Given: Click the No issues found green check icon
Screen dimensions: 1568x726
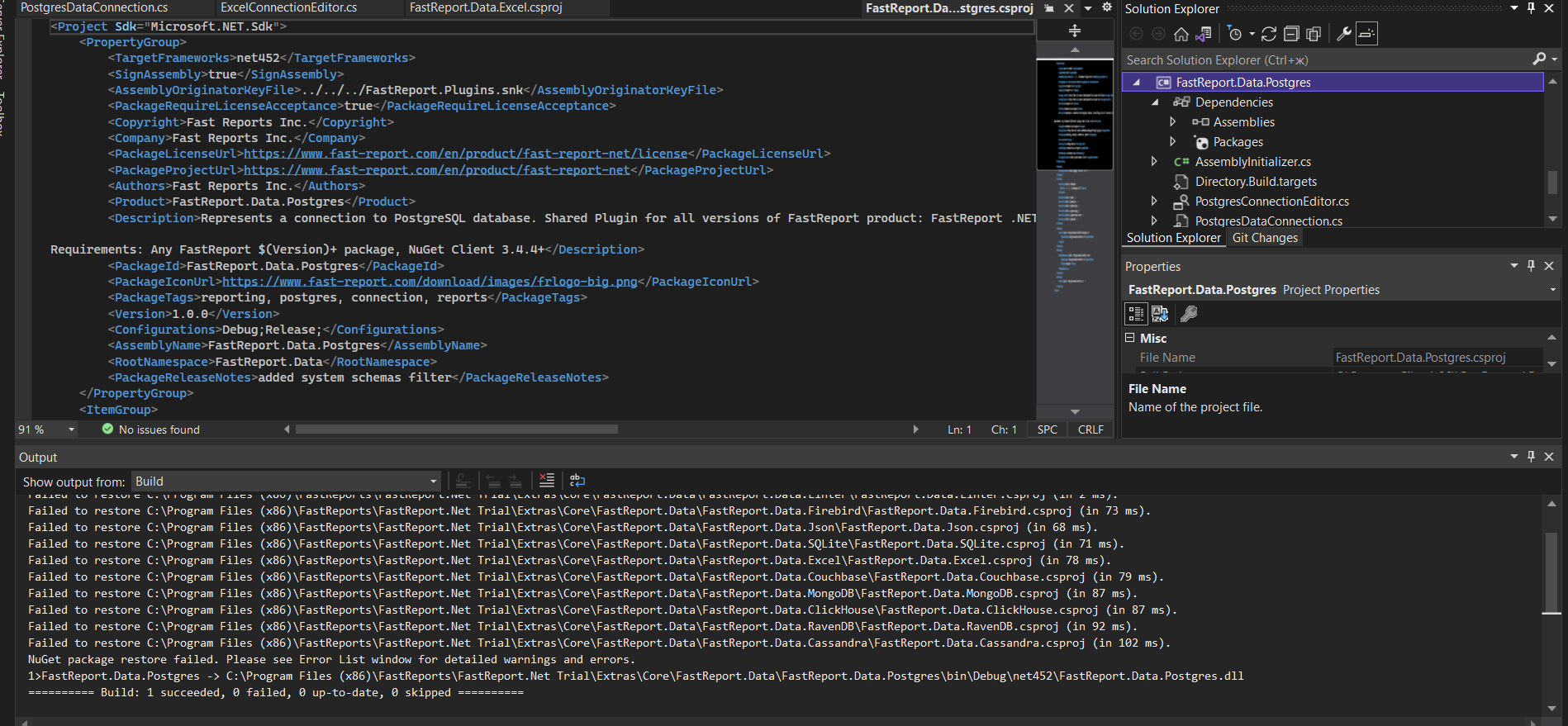Looking at the screenshot, I should point(107,429).
